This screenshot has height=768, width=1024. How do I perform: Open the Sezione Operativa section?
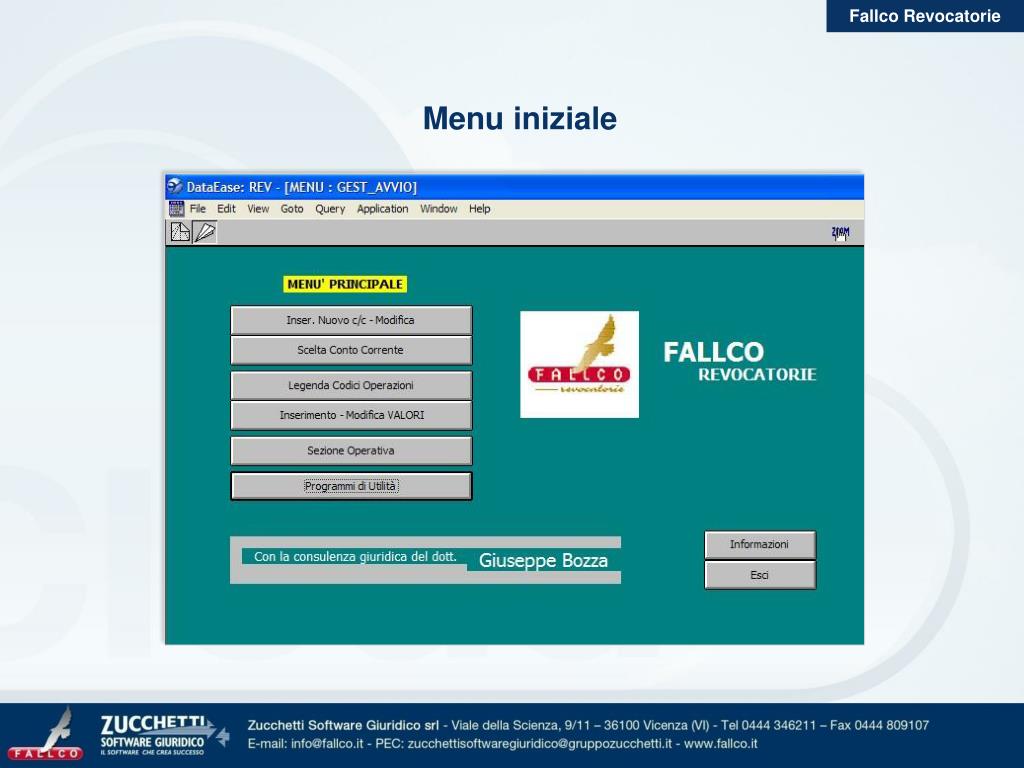(x=351, y=451)
